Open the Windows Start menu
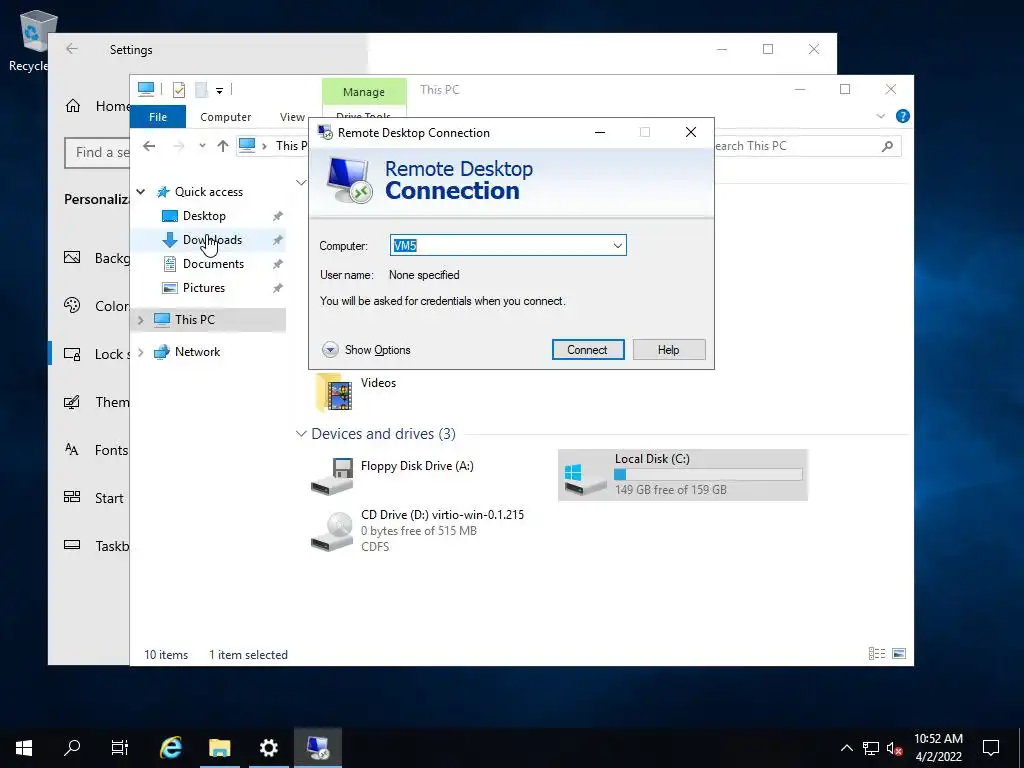1024x768 pixels. (x=24, y=747)
